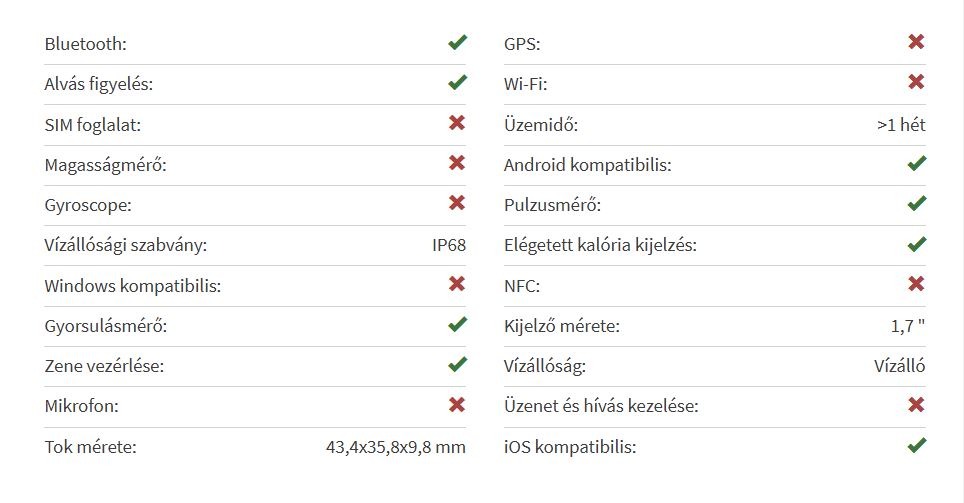964x503 pixels.
Task: Click the red cross beside Gyroscope
Action: (457, 203)
